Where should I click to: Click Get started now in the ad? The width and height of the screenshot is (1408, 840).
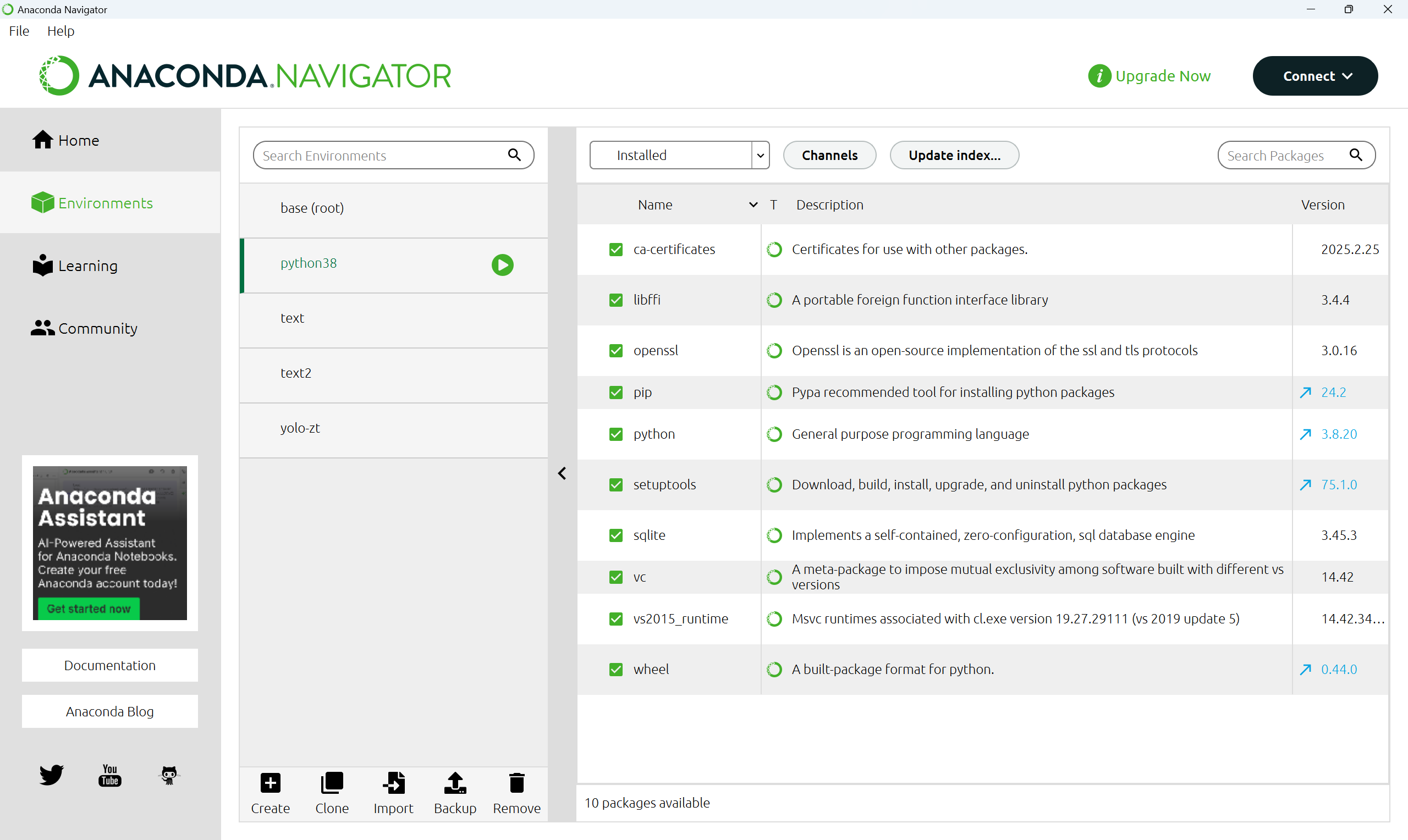pos(89,609)
